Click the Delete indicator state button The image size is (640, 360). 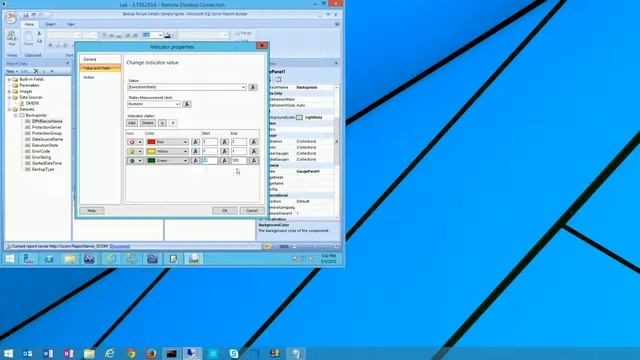coord(148,123)
